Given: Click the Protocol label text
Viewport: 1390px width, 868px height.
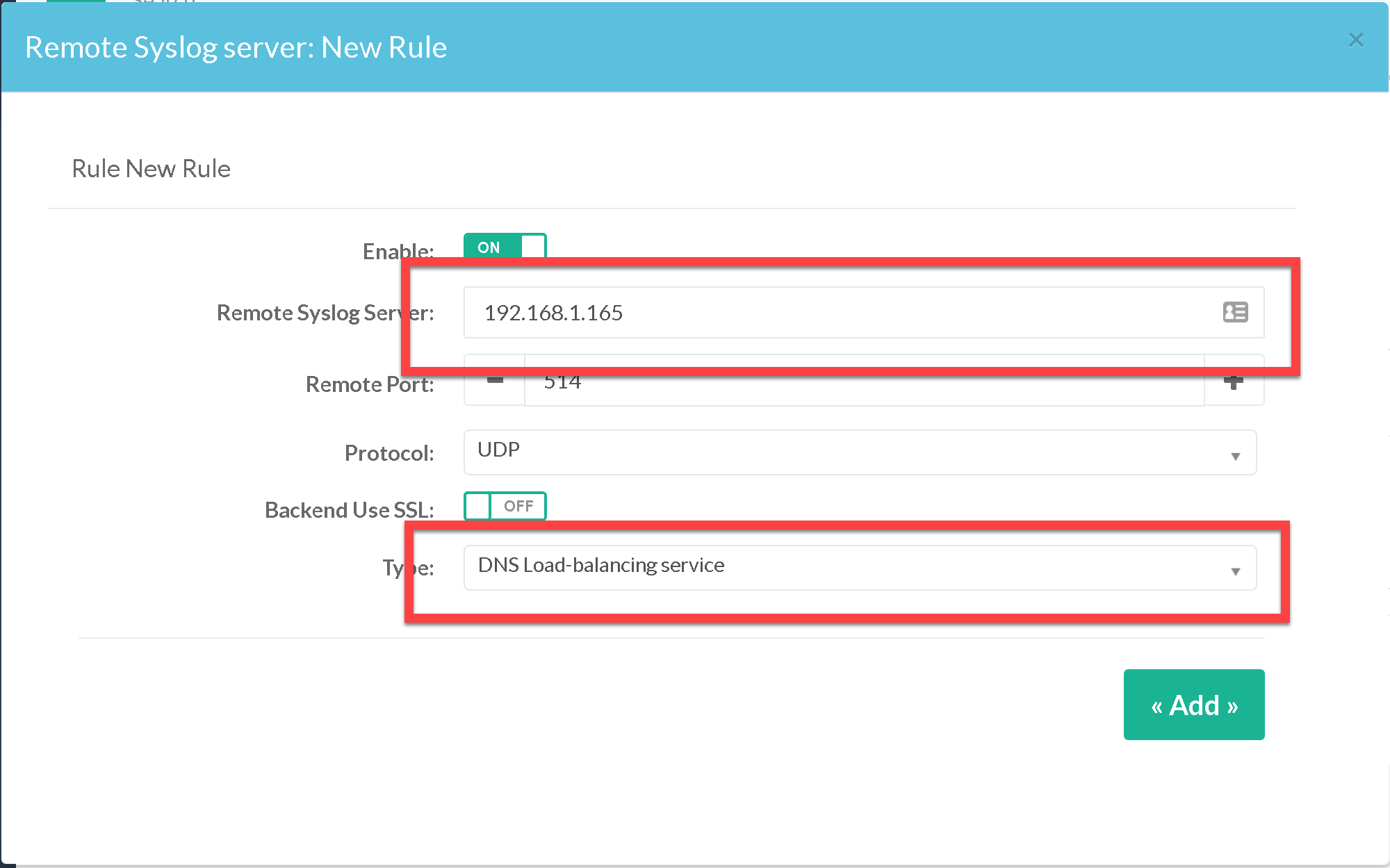Looking at the screenshot, I should (389, 453).
